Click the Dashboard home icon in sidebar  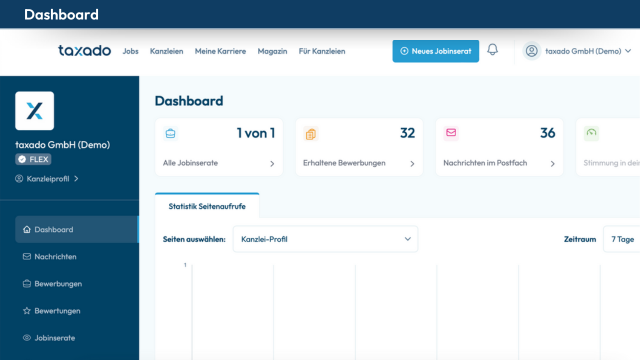(27, 229)
